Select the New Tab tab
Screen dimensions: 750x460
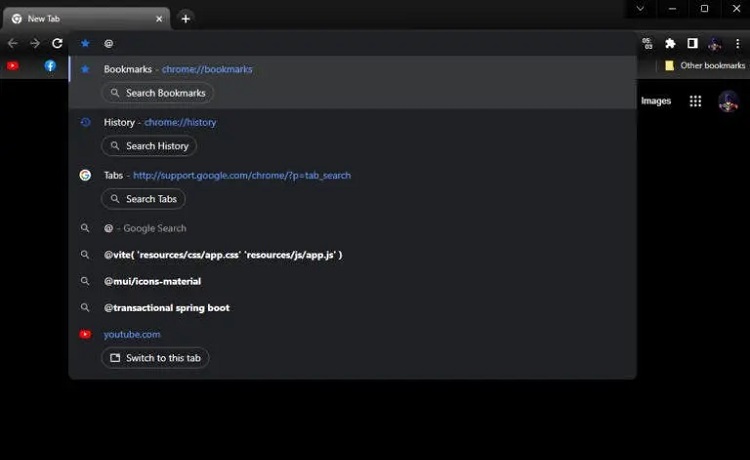coord(86,19)
